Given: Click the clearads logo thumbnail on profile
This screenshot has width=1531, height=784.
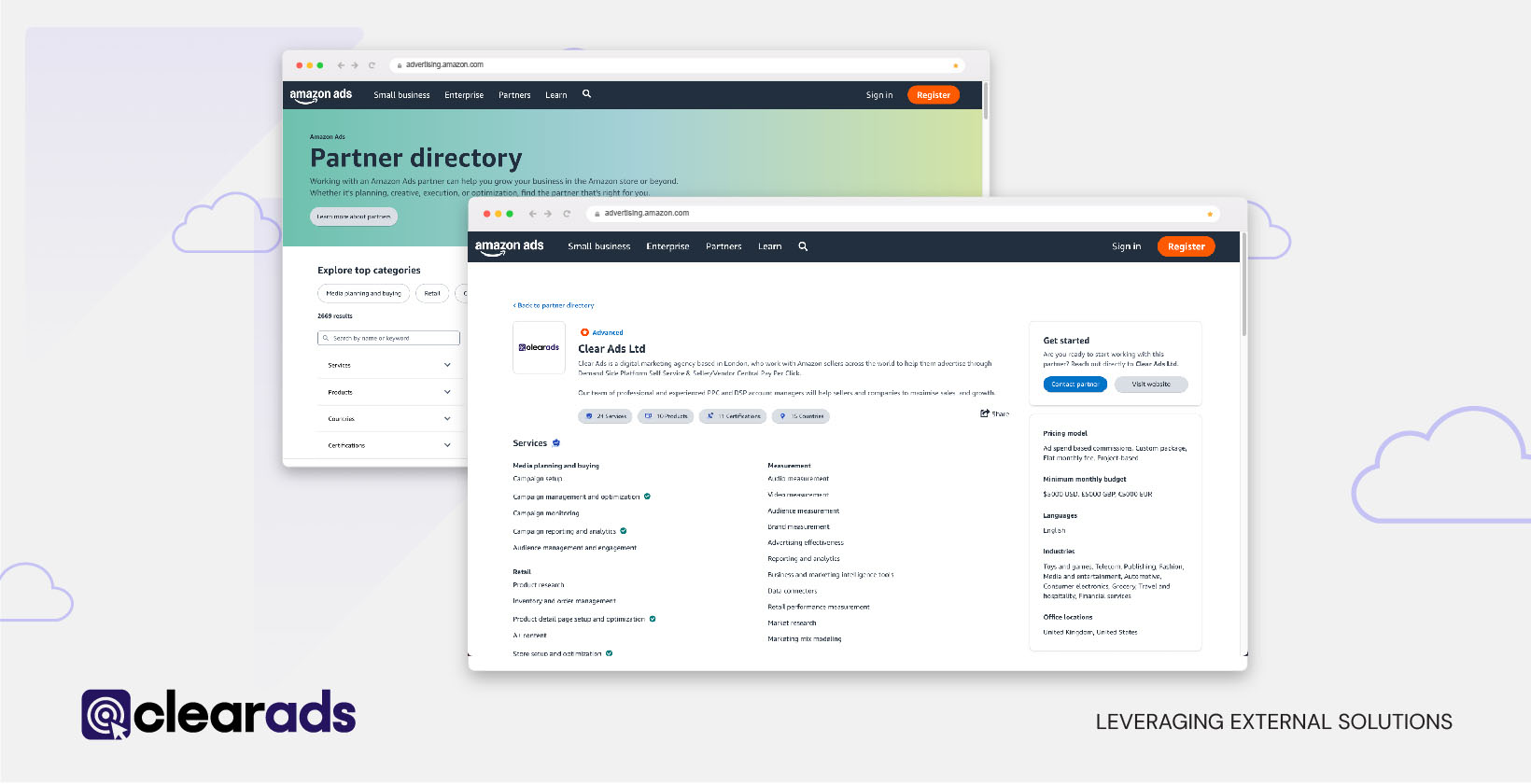Looking at the screenshot, I should tap(539, 347).
